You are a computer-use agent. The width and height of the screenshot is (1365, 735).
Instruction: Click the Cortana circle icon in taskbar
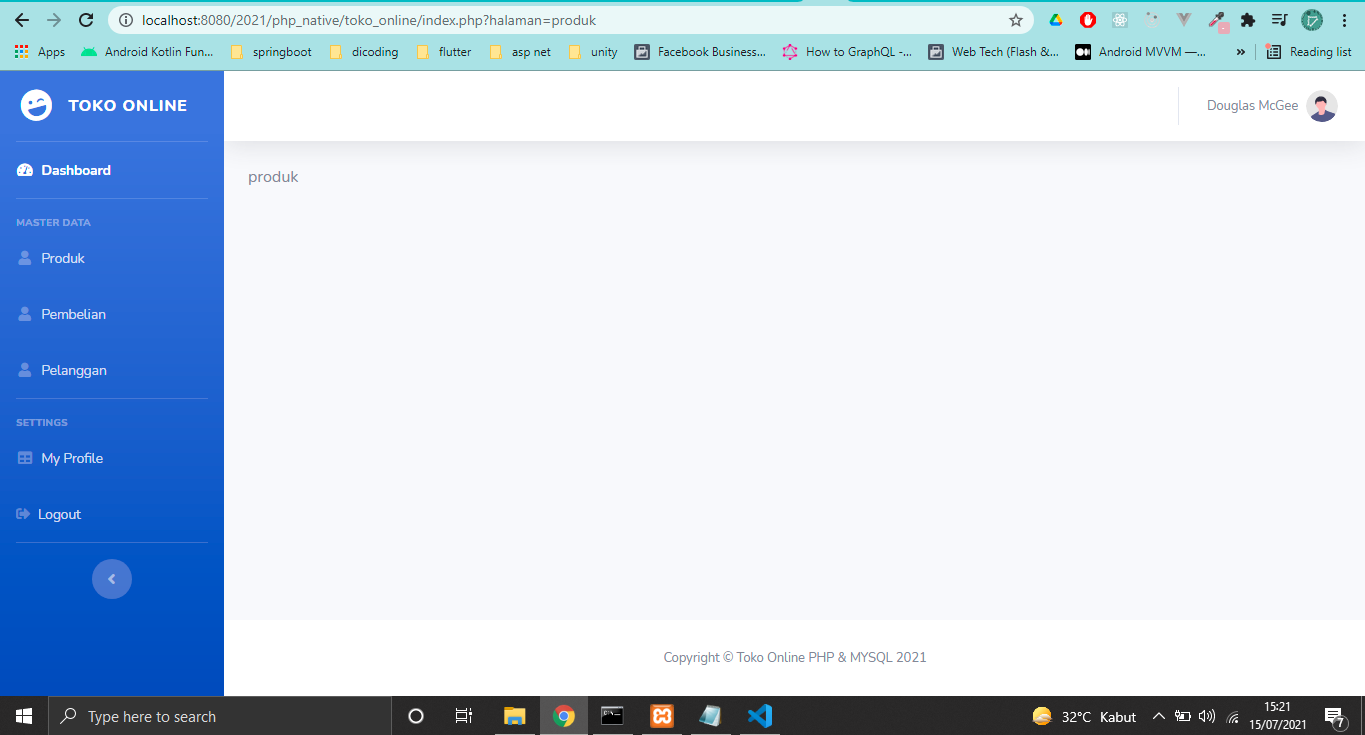[x=416, y=716]
